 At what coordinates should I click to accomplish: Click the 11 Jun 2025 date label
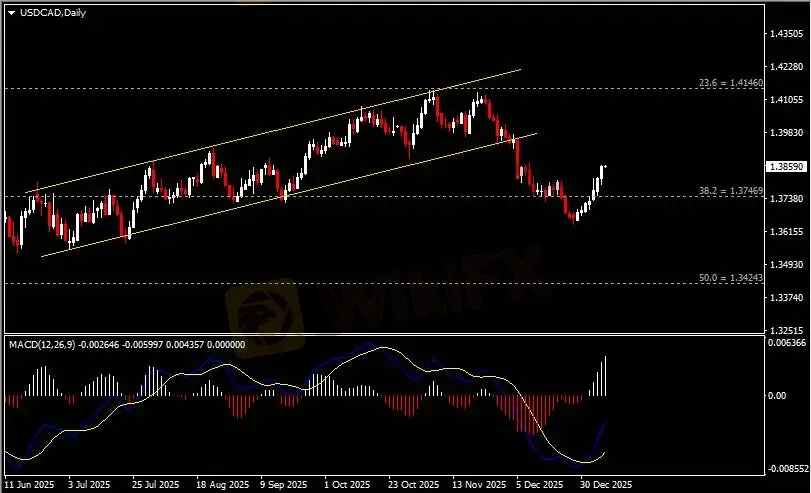(x=28, y=481)
